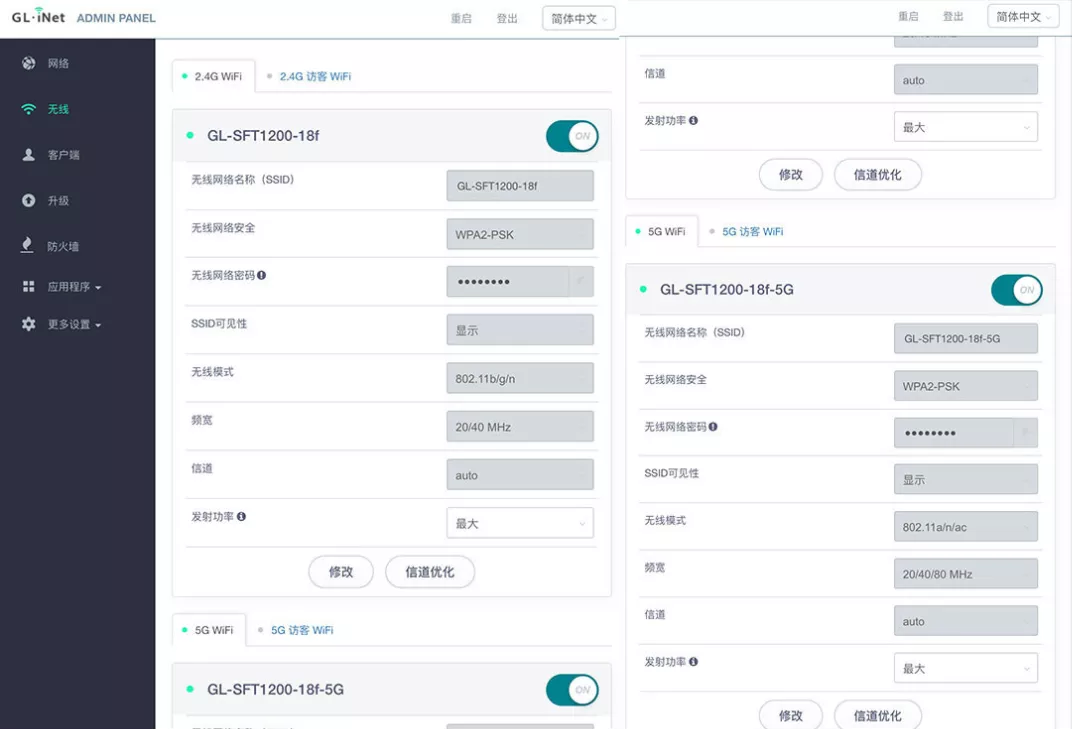This screenshot has height=735, width=1078.
Task: Open right 5G 发射功率 最大 dropdown
Action: (x=965, y=668)
